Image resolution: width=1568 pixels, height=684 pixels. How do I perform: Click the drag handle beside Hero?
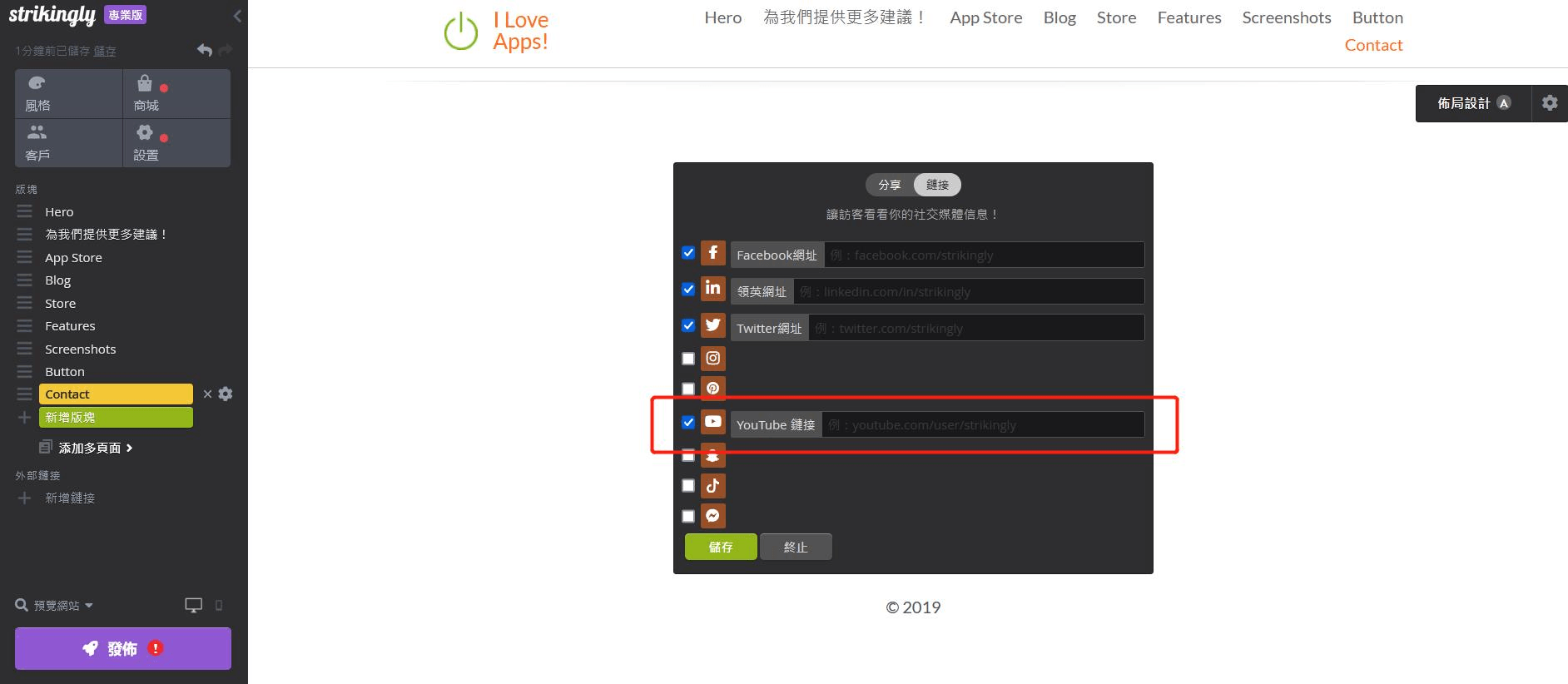25,211
